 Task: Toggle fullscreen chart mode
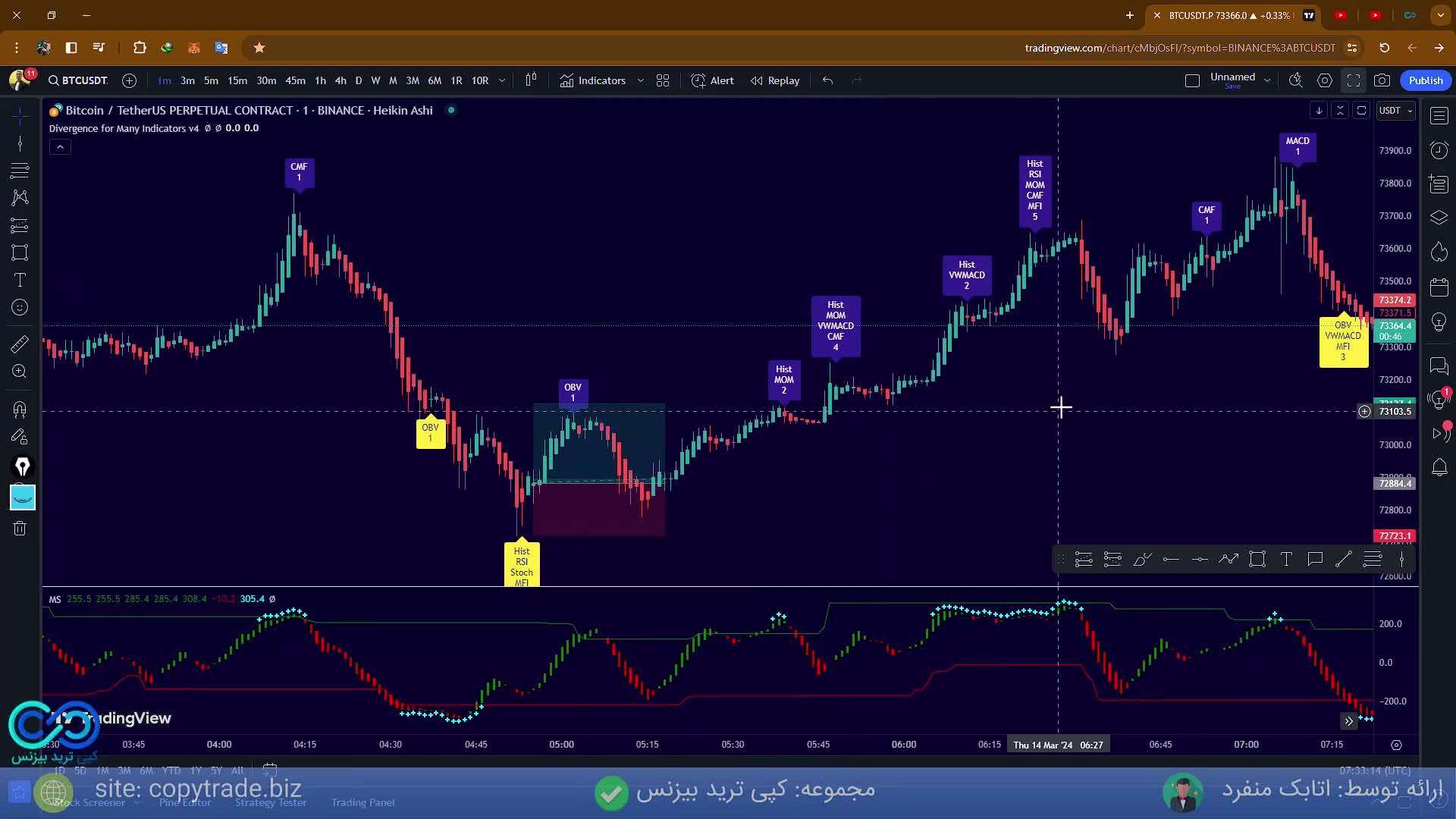click(x=1354, y=80)
